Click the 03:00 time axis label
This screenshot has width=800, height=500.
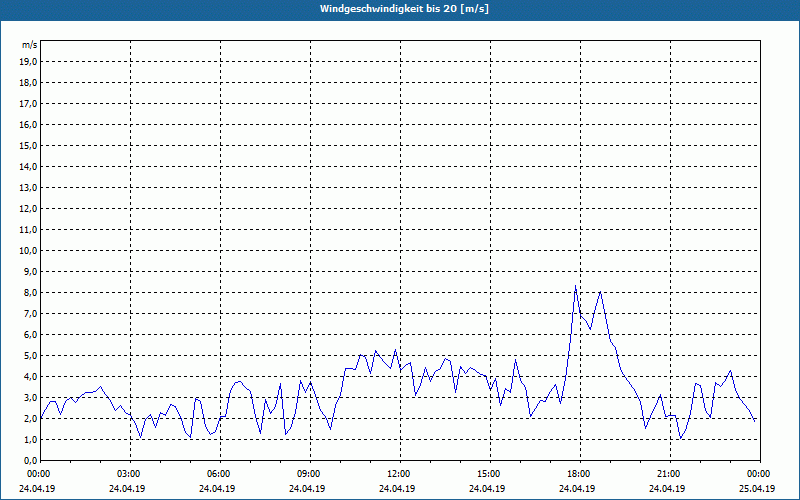click(x=127, y=474)
